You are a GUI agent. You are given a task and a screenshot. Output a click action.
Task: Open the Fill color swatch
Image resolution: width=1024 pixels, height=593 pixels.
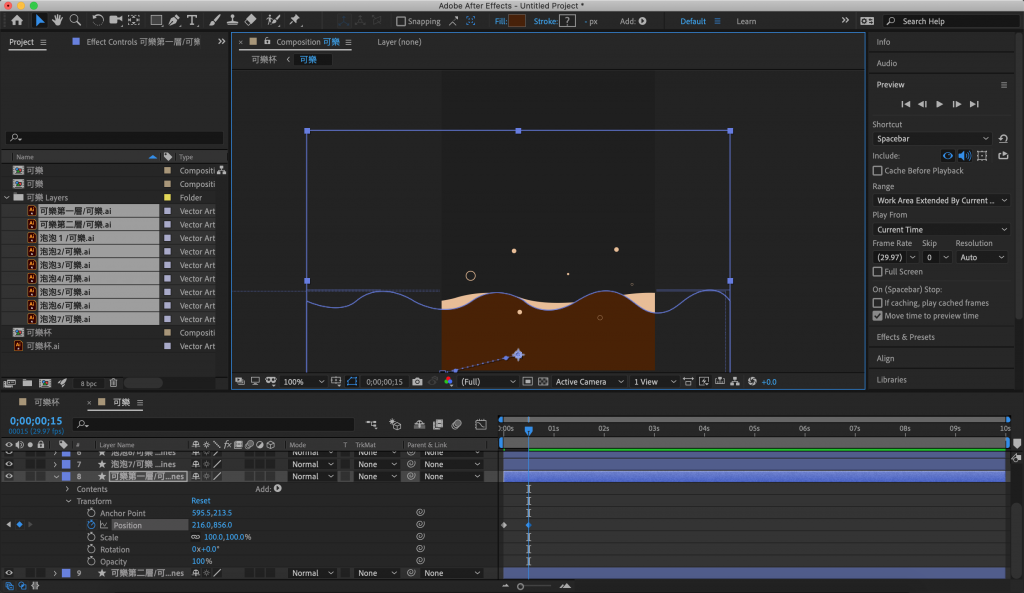click(x=517, y=21)
